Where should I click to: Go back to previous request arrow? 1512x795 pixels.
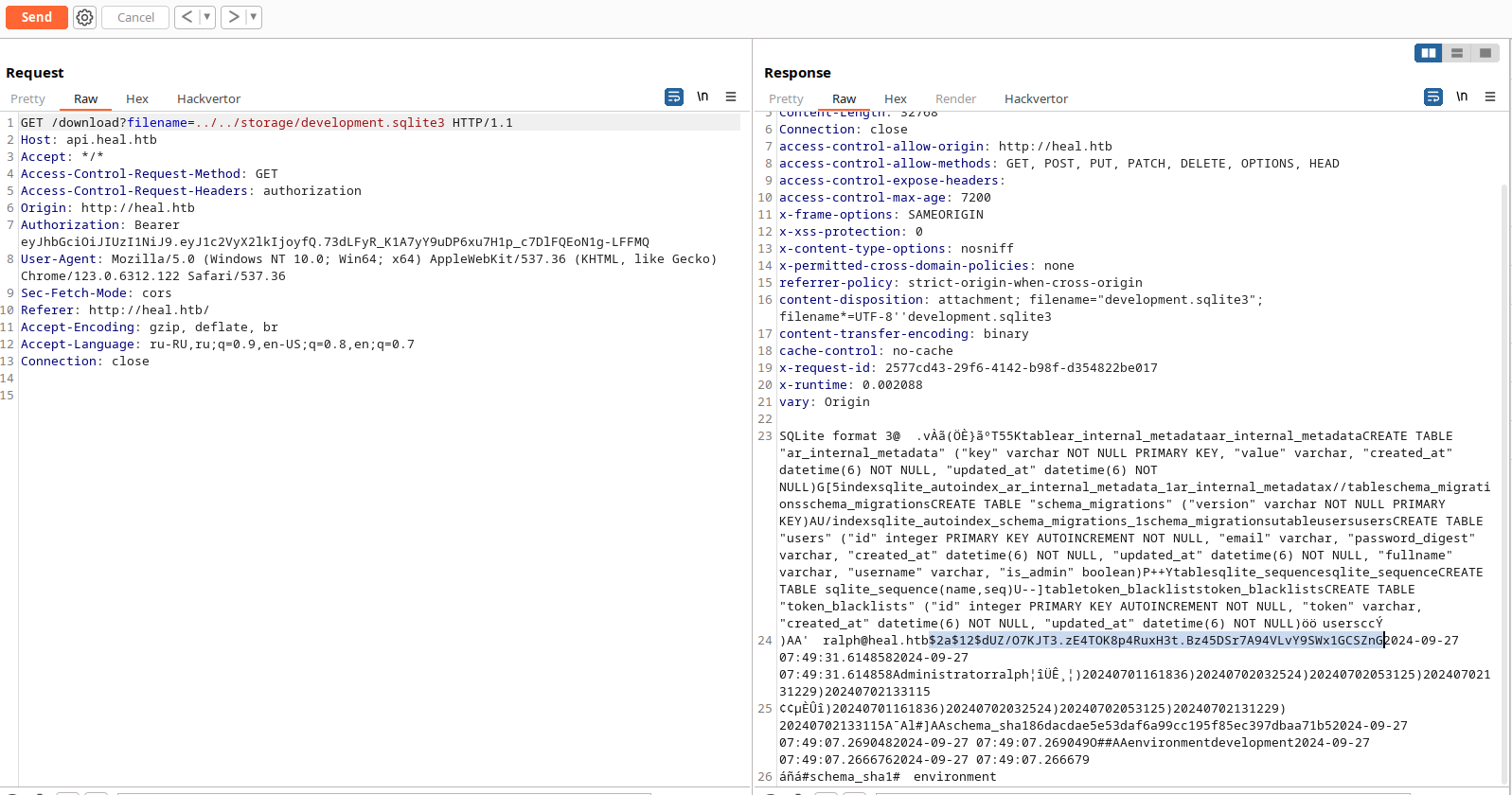tap(187, 17)
